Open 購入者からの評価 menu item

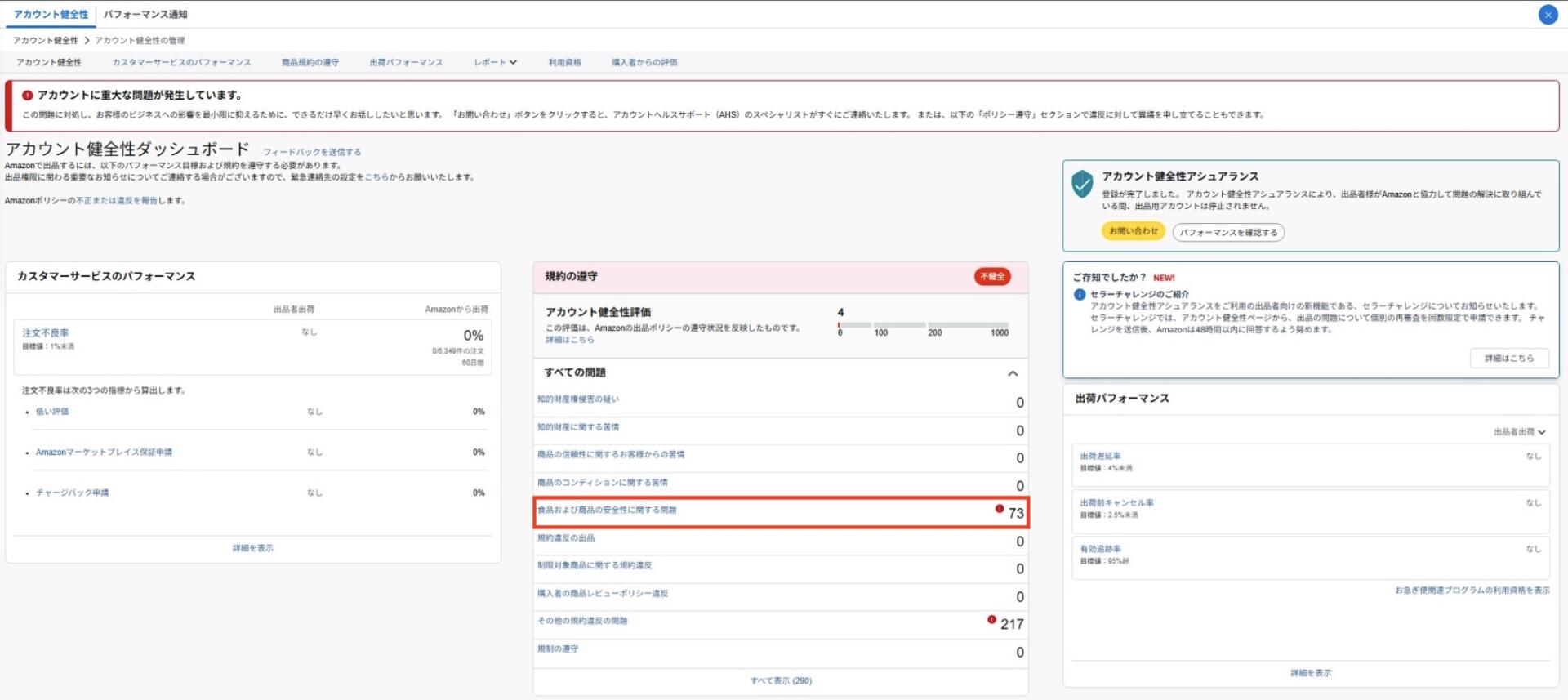[x=644, y=62]
